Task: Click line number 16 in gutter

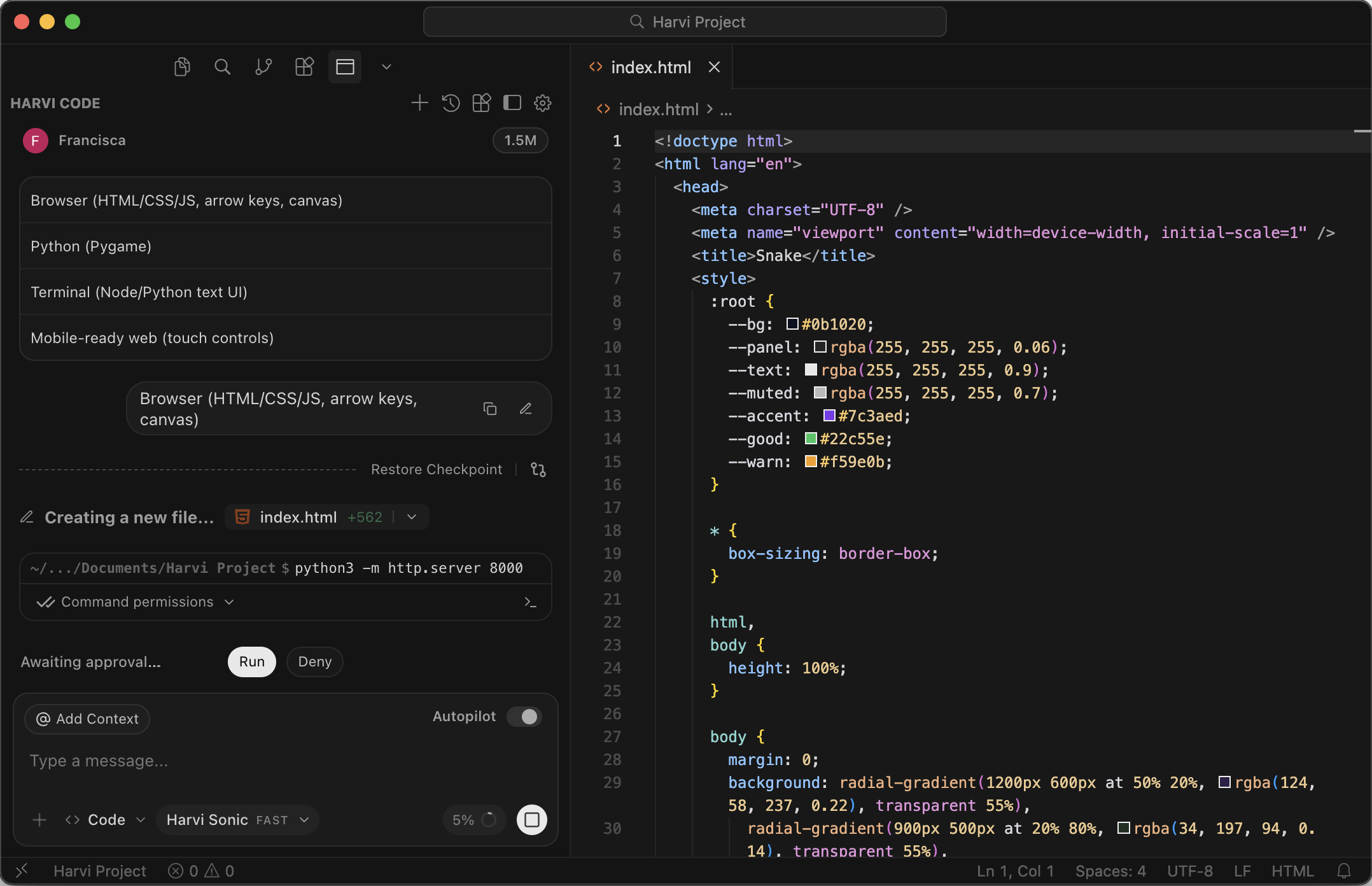Action: tap(612, 484)
